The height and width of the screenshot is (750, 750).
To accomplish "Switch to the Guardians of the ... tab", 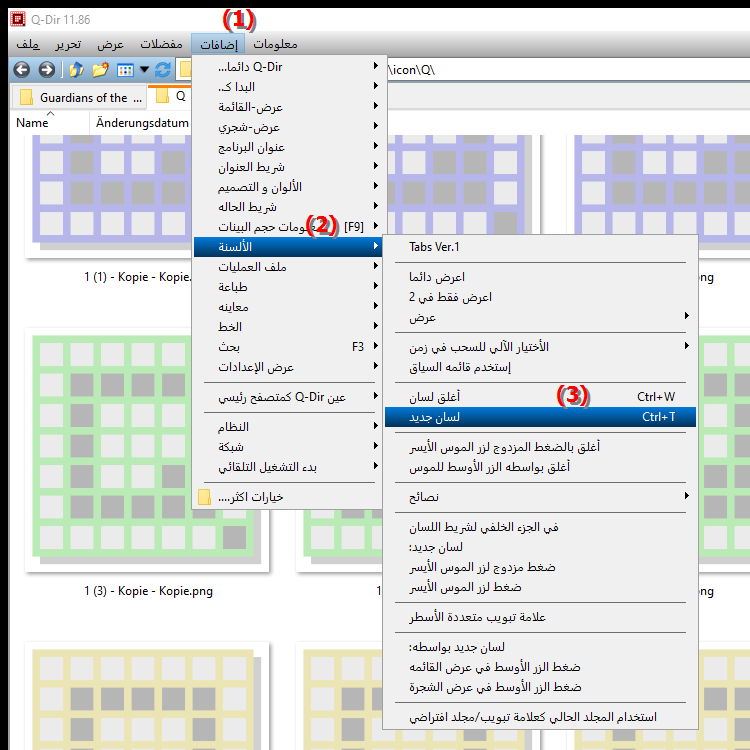I will pyautogui.click(x=82, y=98).
